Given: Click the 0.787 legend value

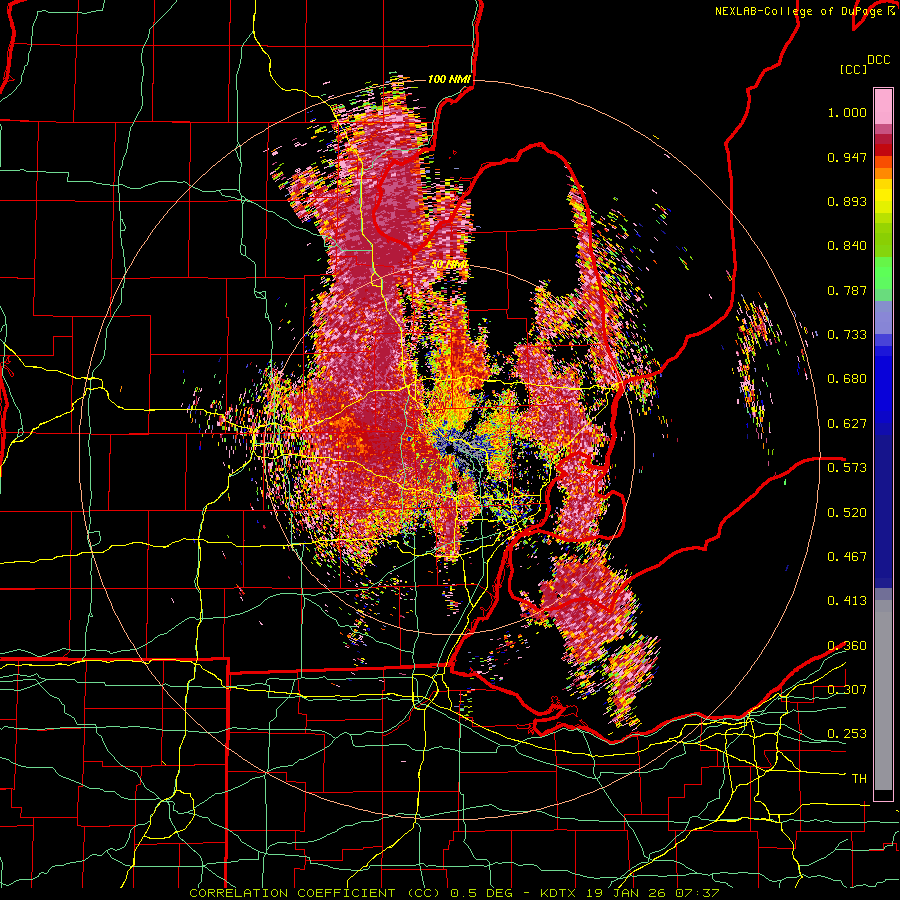Looking at the screenshot, I should (847, 290).
